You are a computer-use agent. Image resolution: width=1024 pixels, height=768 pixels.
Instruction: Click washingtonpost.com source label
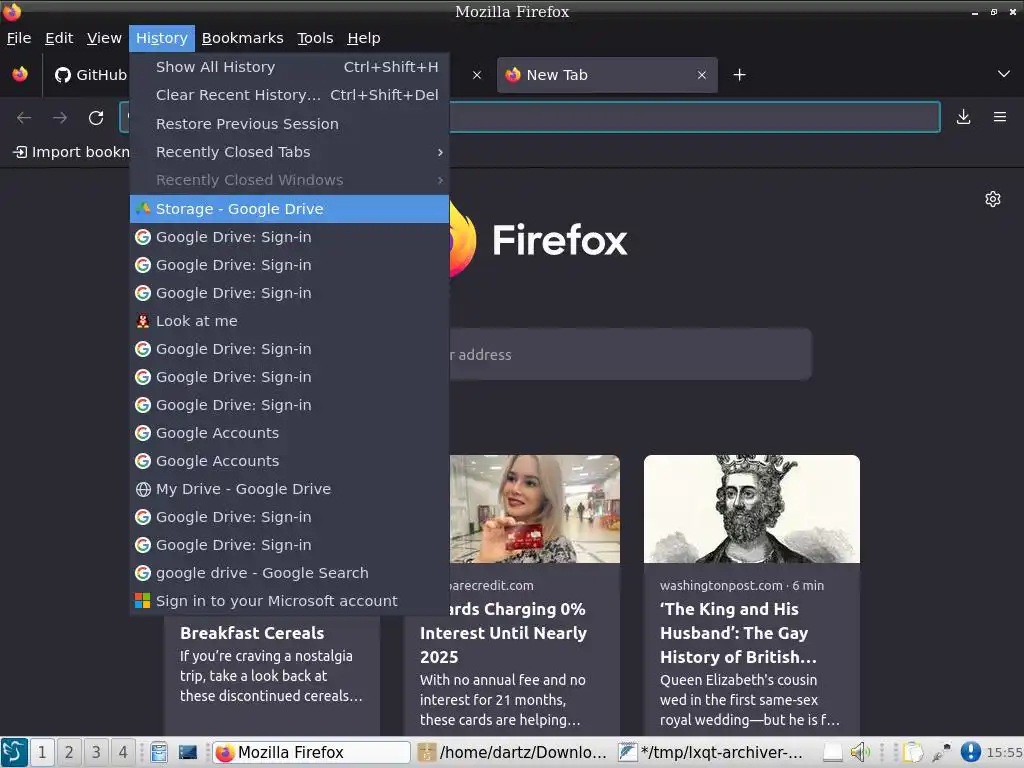[721, 586]
